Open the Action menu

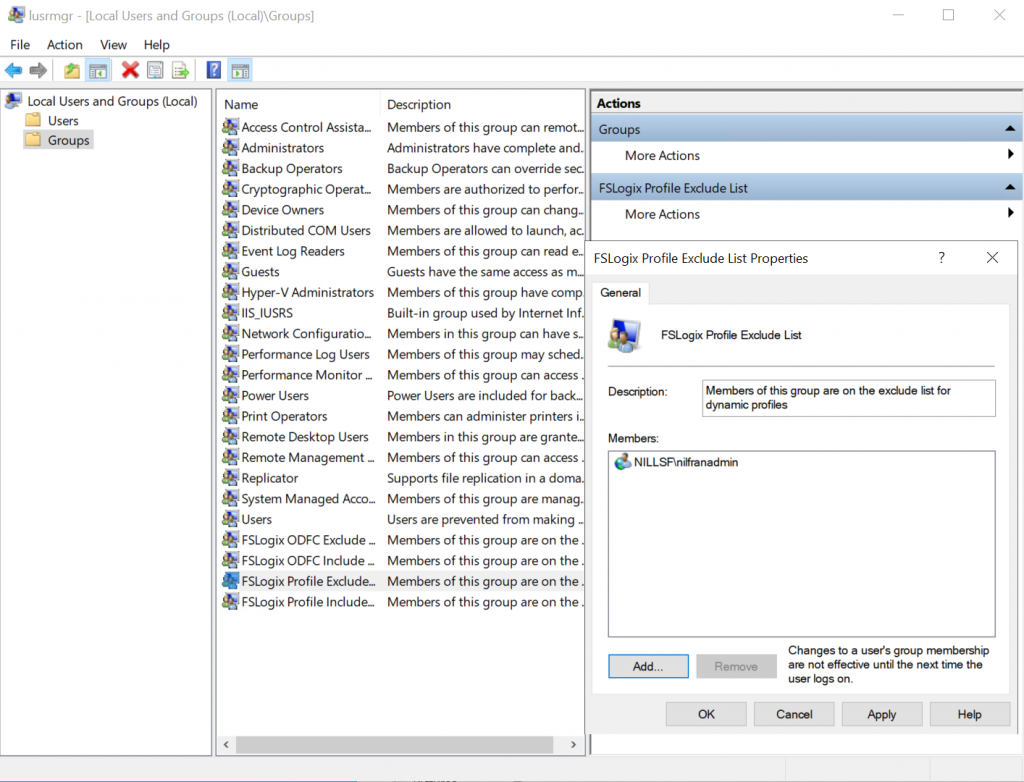pos(65,44)
